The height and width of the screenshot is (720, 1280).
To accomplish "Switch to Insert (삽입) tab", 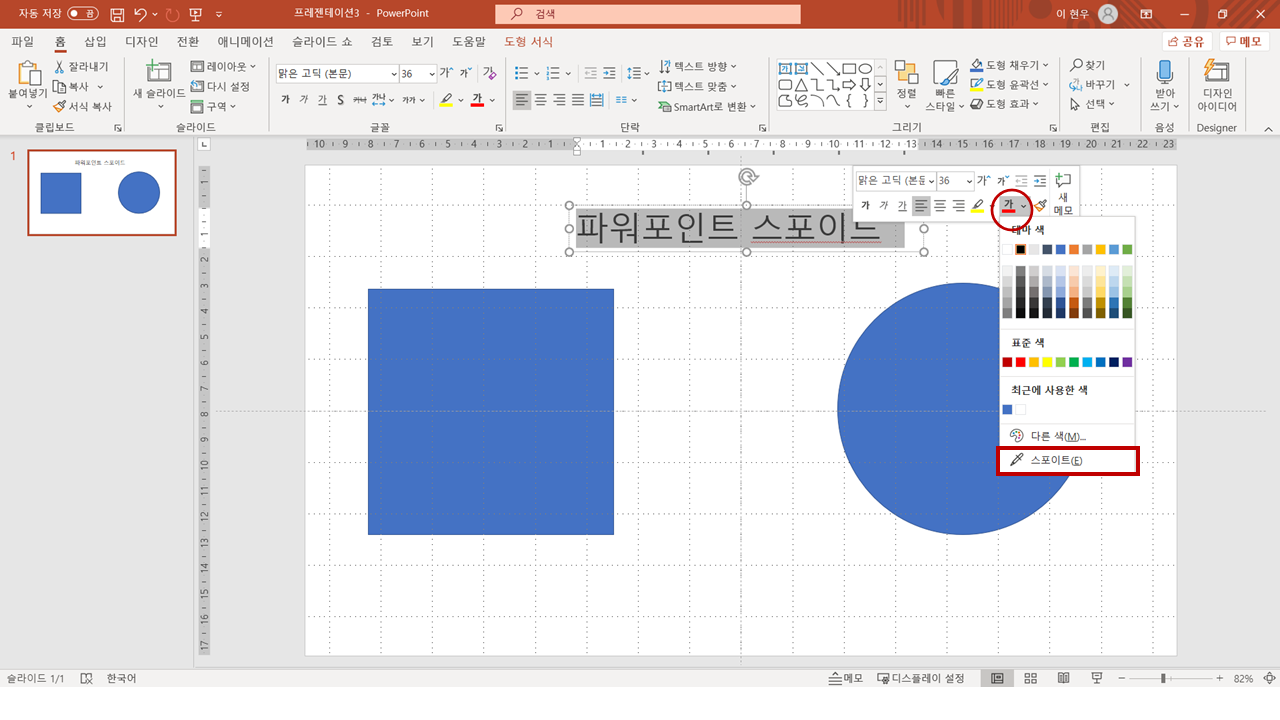I will coord(95,42).
